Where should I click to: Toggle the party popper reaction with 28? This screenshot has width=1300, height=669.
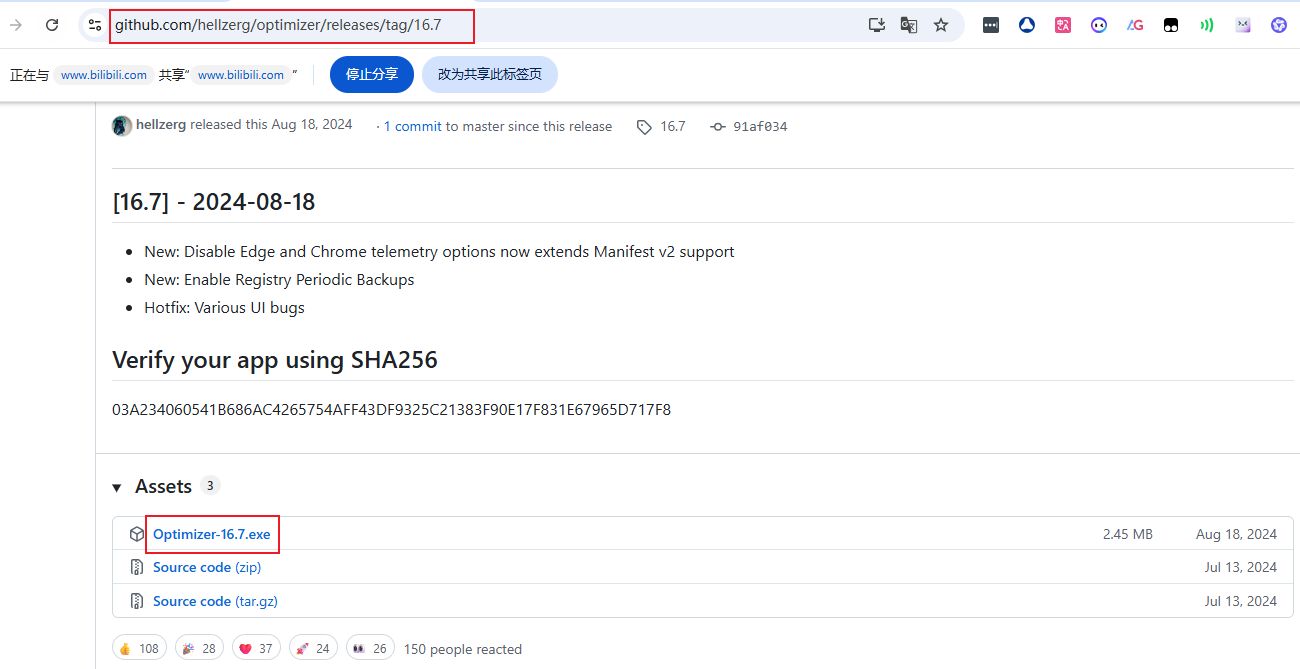(197, 648)
